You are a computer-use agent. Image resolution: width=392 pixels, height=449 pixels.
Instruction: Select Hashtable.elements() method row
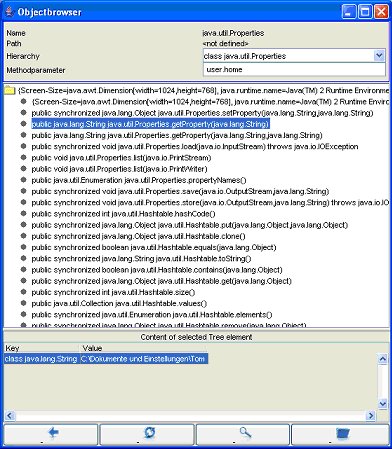point(152,315)
